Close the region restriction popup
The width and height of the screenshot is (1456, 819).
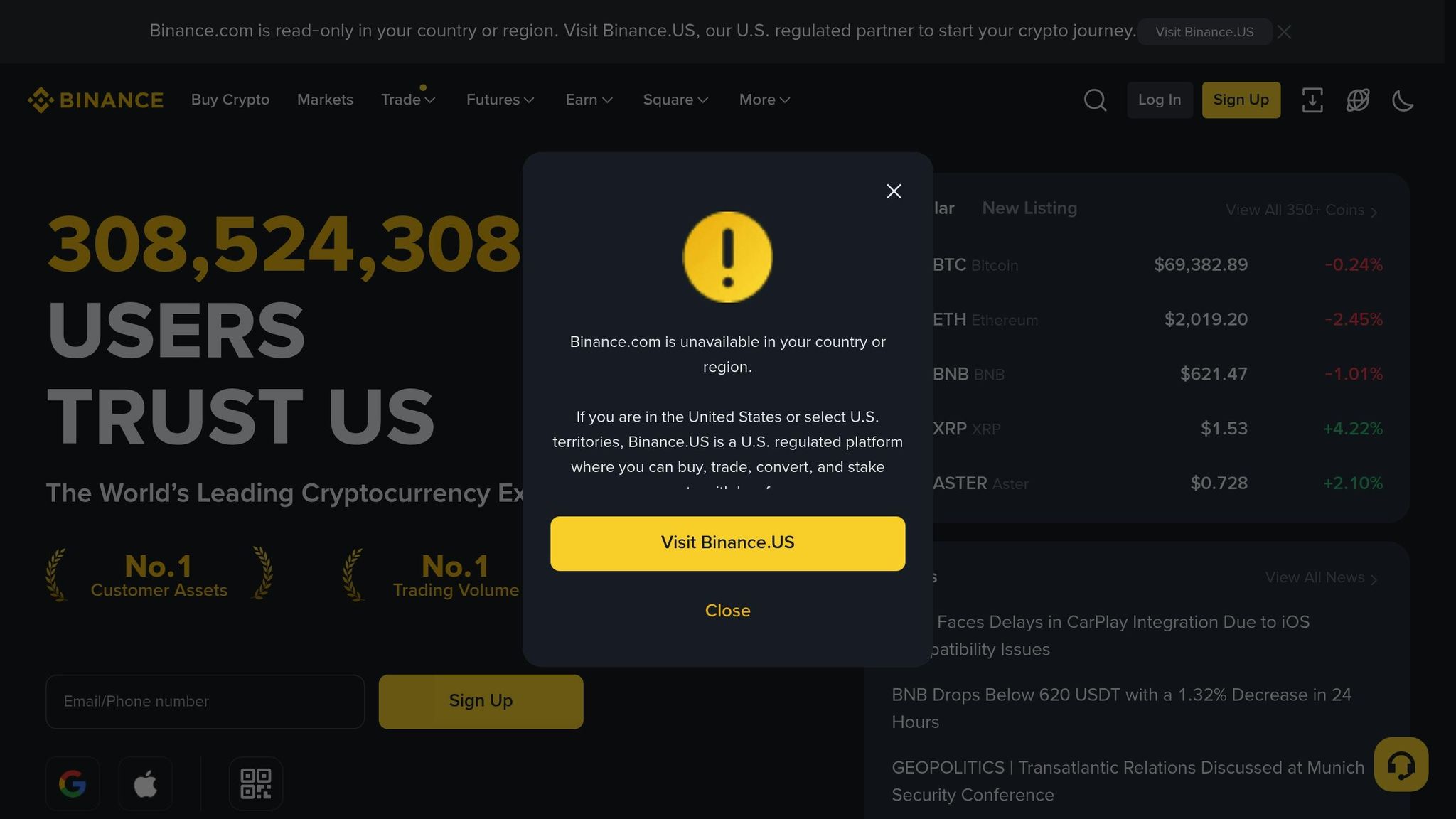point(894,191)
